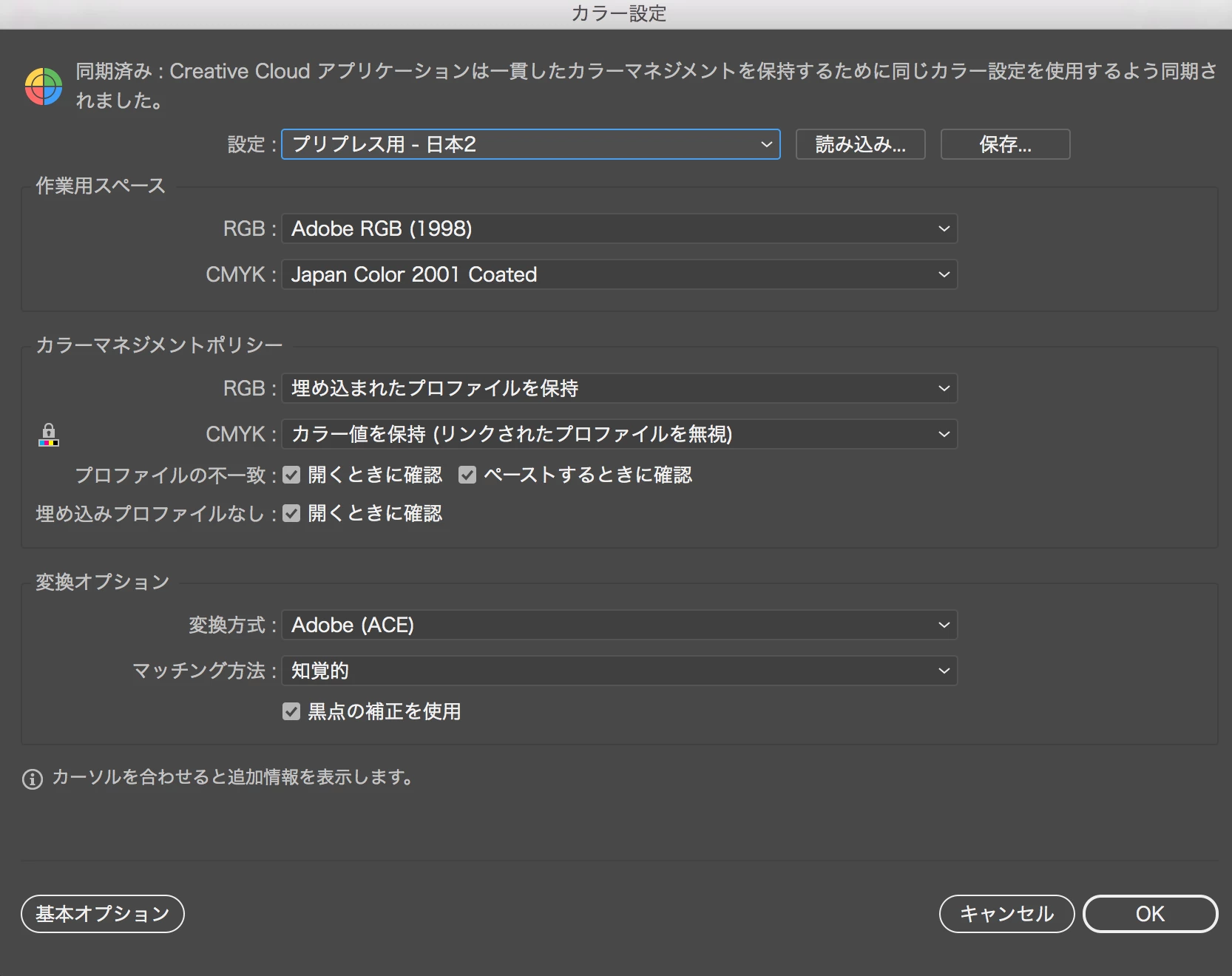Click the マッチング方法 label
The image size is (1232, 976).
[x=204, y=671]
